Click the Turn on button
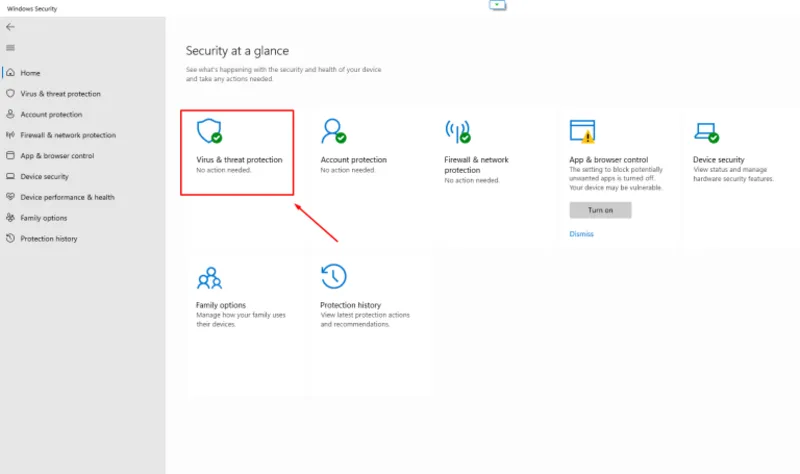This screenshot has height=474, width=800. (x=600, y=210)
